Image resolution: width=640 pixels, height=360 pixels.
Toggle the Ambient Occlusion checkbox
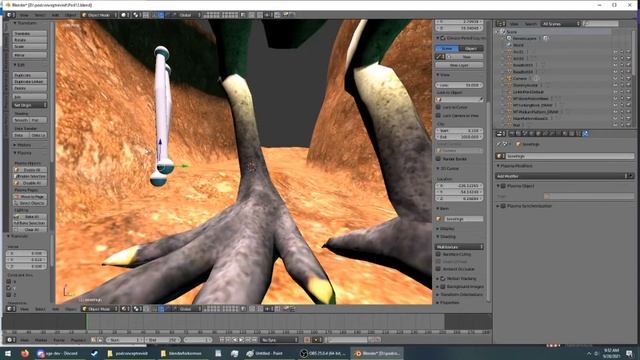[x=438, y=269]
